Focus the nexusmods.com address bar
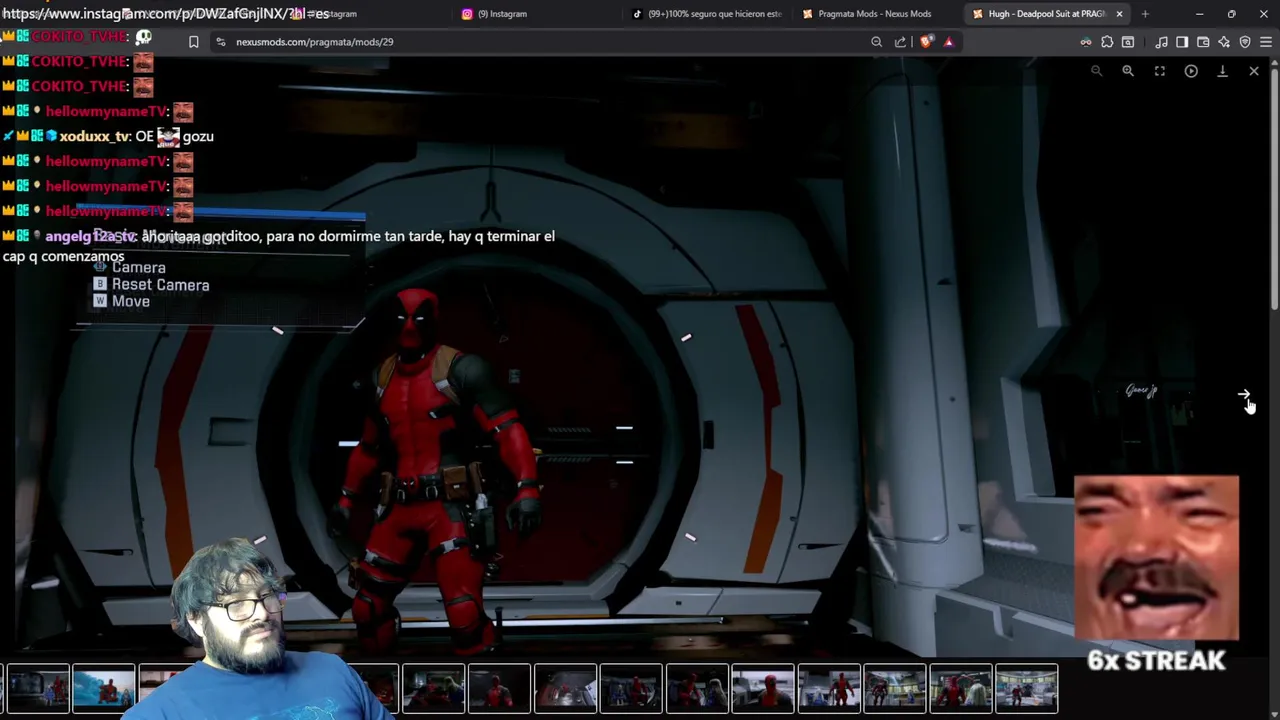The width and height of the screenshot is (1280, 720). tap(540, 42)
